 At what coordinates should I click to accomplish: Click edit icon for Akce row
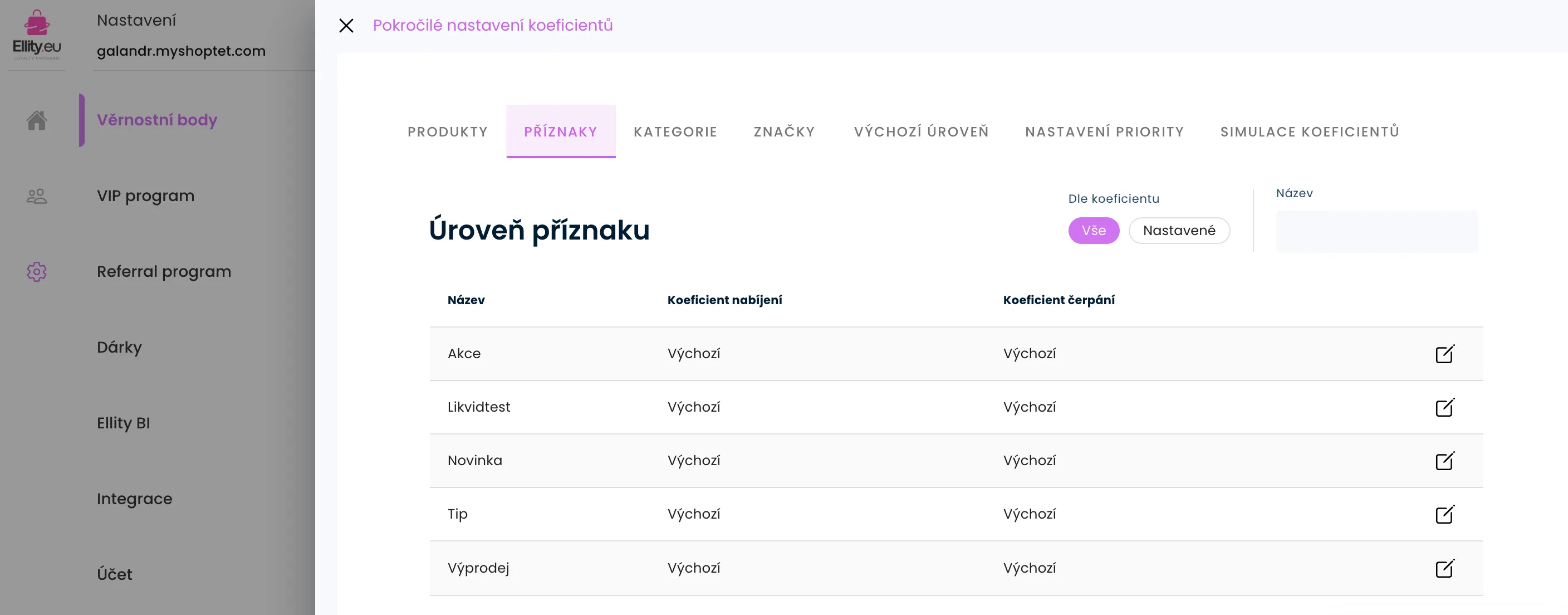point(1444,354)
